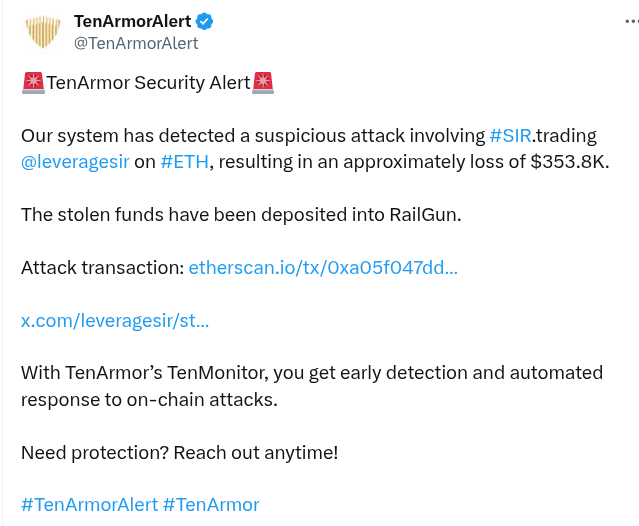This screenshot has width=639, height=526.
Task: Open the TenArmorAlert profile avatar
Action: (42, 32)
